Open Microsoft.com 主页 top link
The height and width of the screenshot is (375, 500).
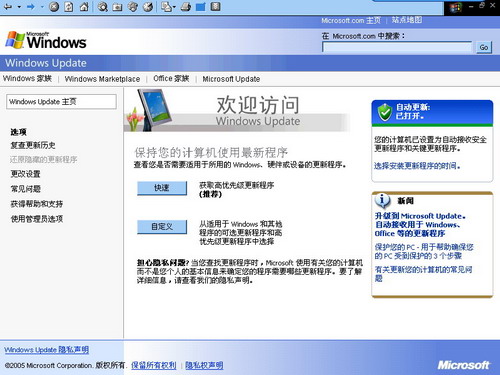click(351, 21)
